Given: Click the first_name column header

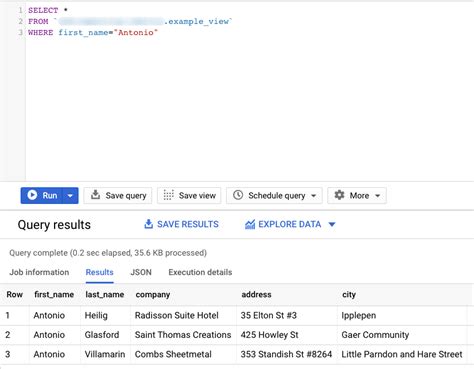Looking at the screenshot, I should [54, 295].
